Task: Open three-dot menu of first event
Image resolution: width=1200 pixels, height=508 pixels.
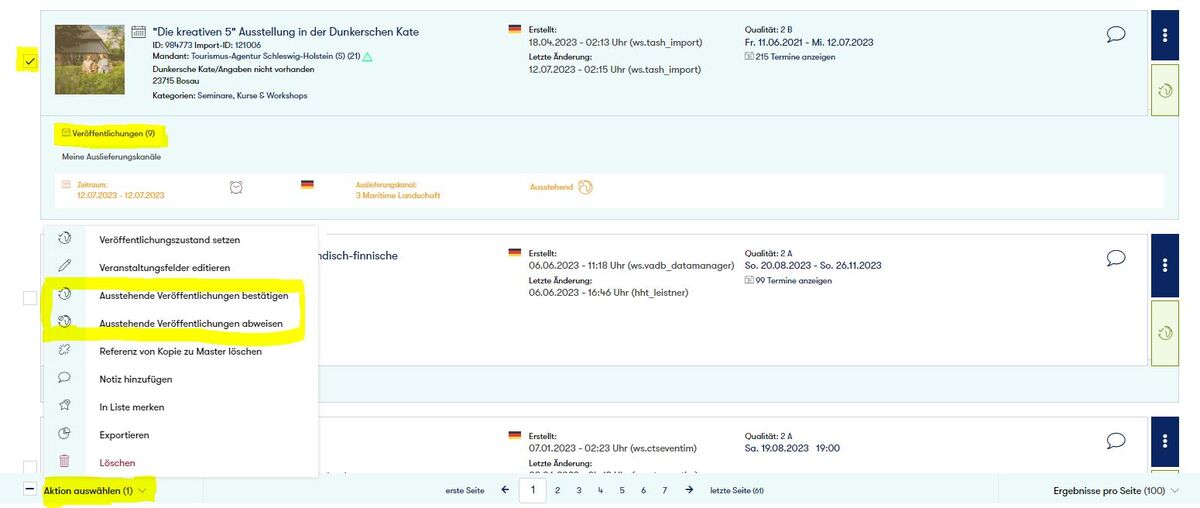Action: point(1165,36)
